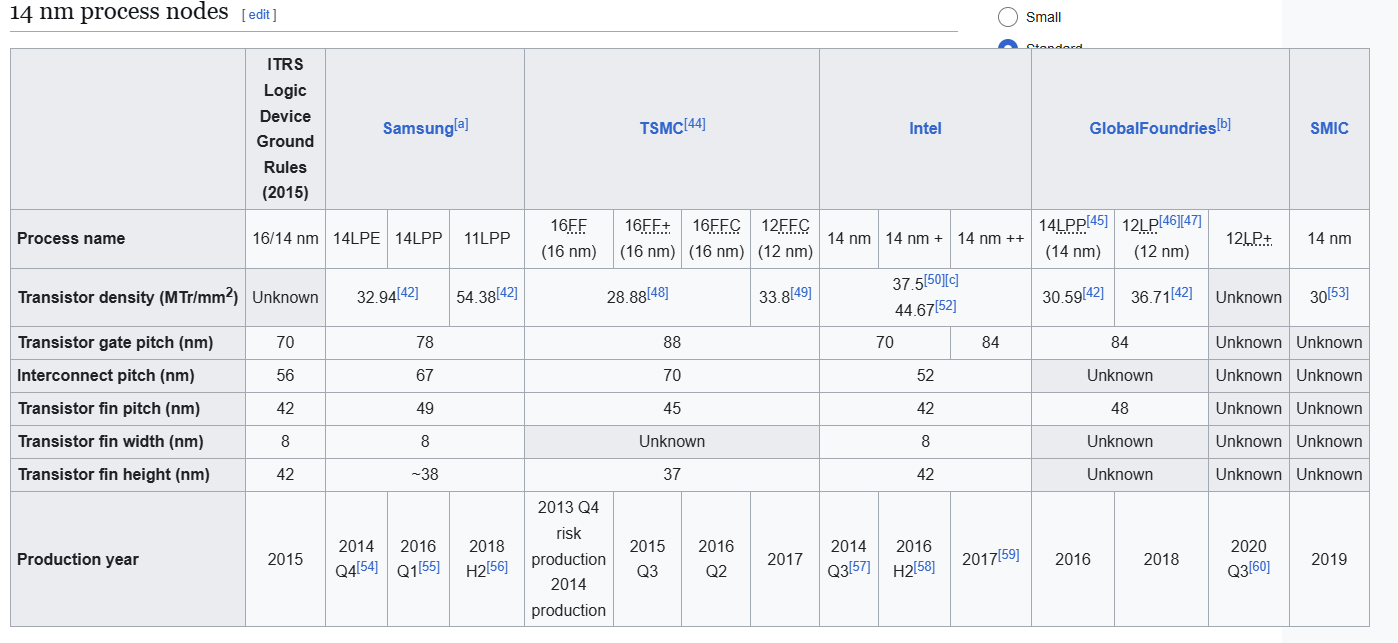This screenshot has width=1398, height=643.
Task: Click the ITRS Logic Device Ground Rules header
Action: 285,129
